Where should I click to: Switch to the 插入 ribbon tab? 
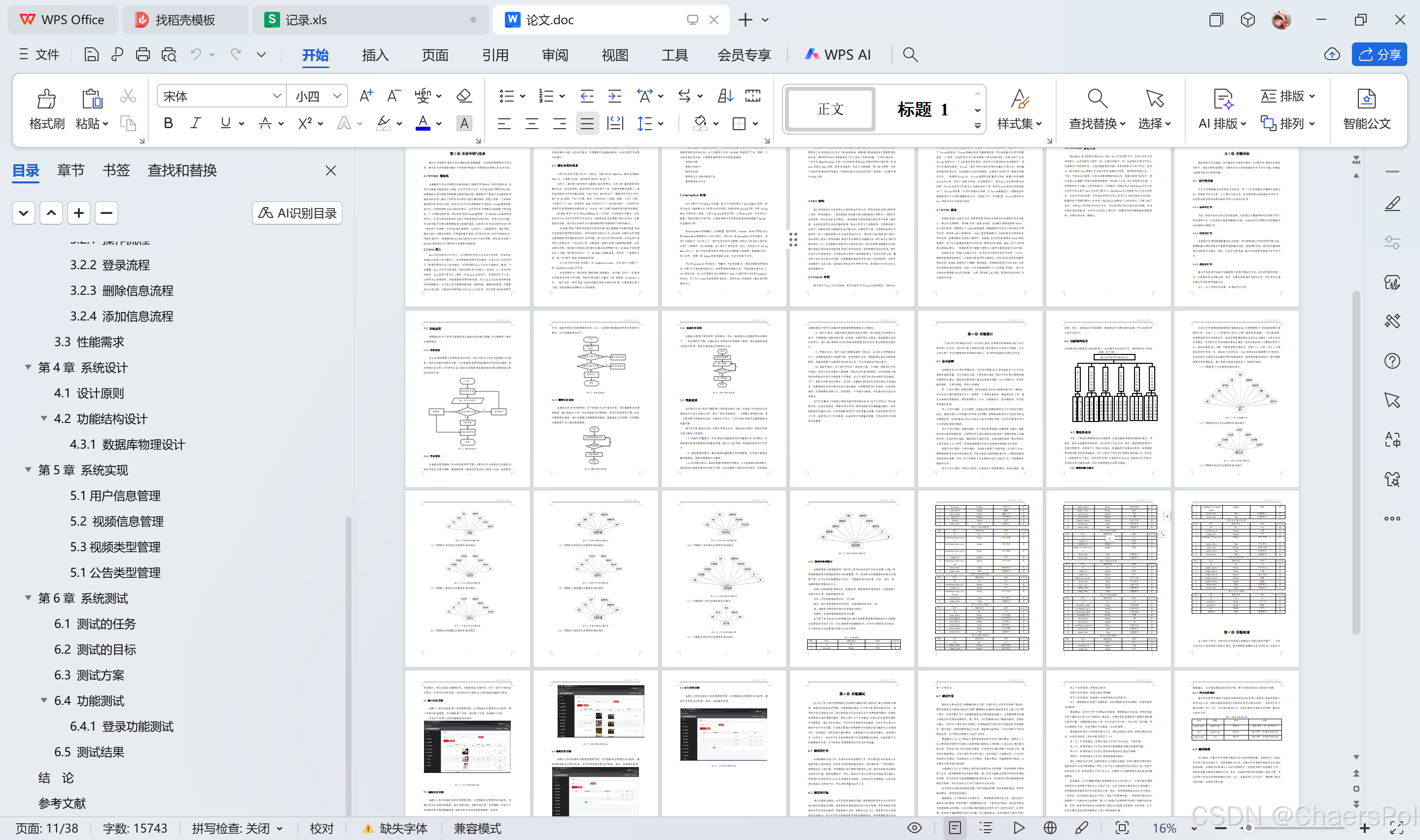[375, 55]
